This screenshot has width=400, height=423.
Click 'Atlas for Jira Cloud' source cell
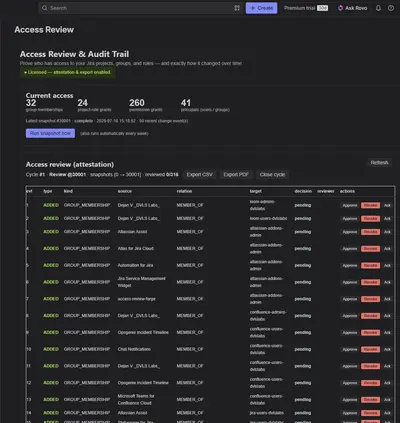[x=135, y=249]
